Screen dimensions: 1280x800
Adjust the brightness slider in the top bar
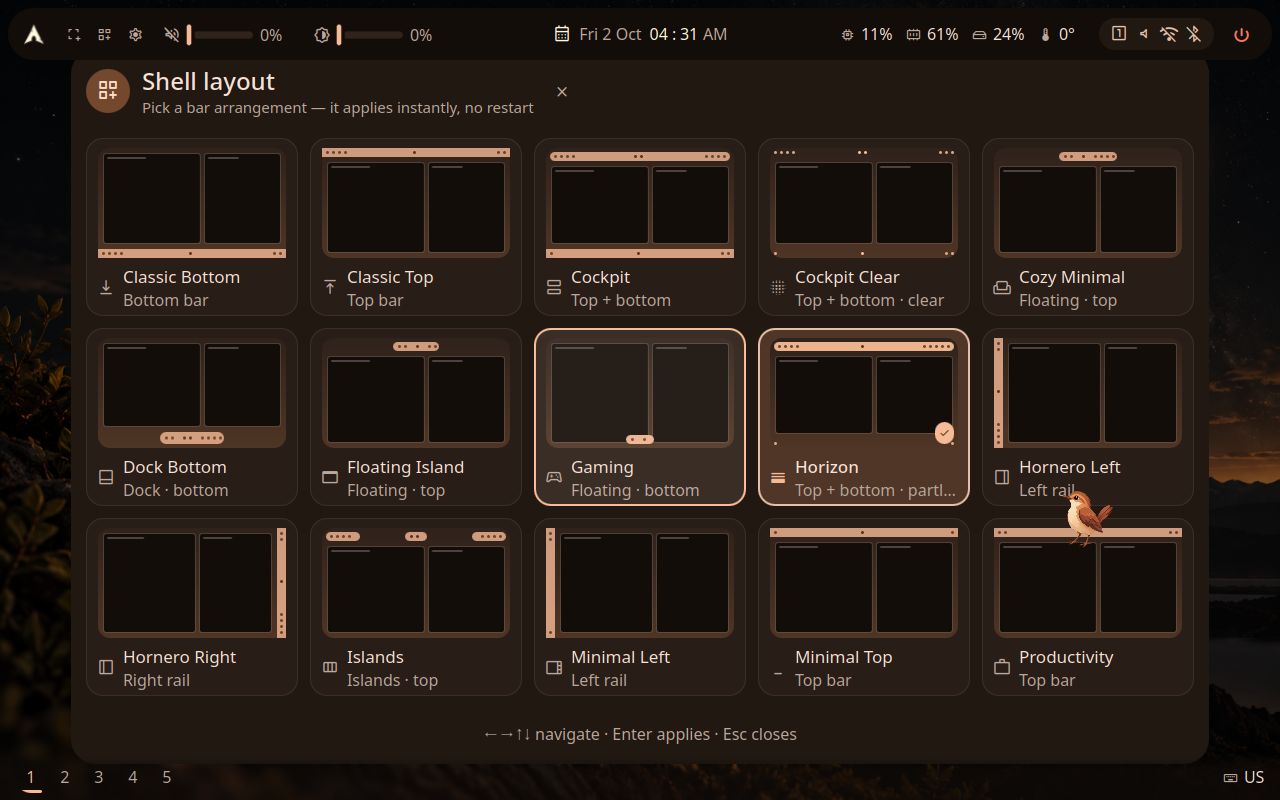[x=370, y=35]
